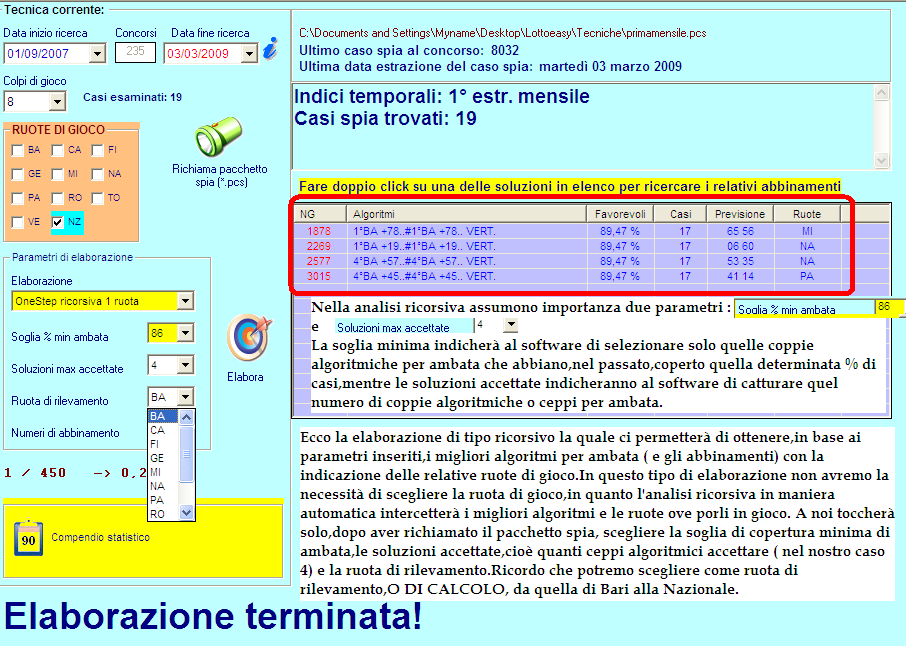Toggle the CA wheel checkbox
This screenshot has height=646, width=906.
[57, 150]
